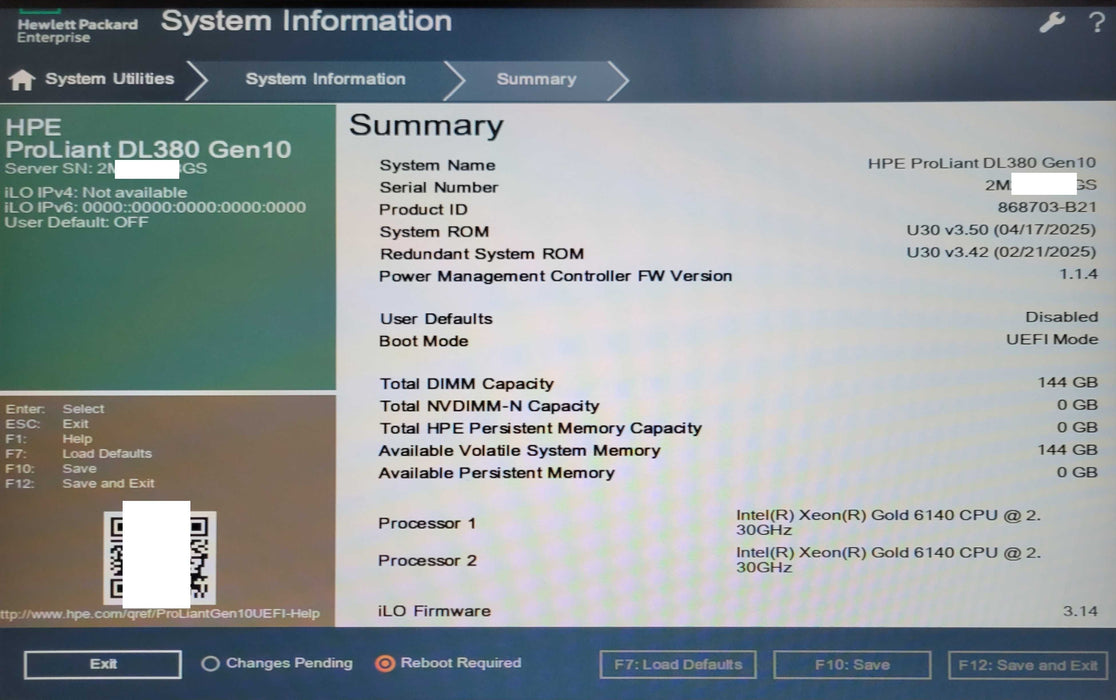Click F10: Save button

click(852, 664)
